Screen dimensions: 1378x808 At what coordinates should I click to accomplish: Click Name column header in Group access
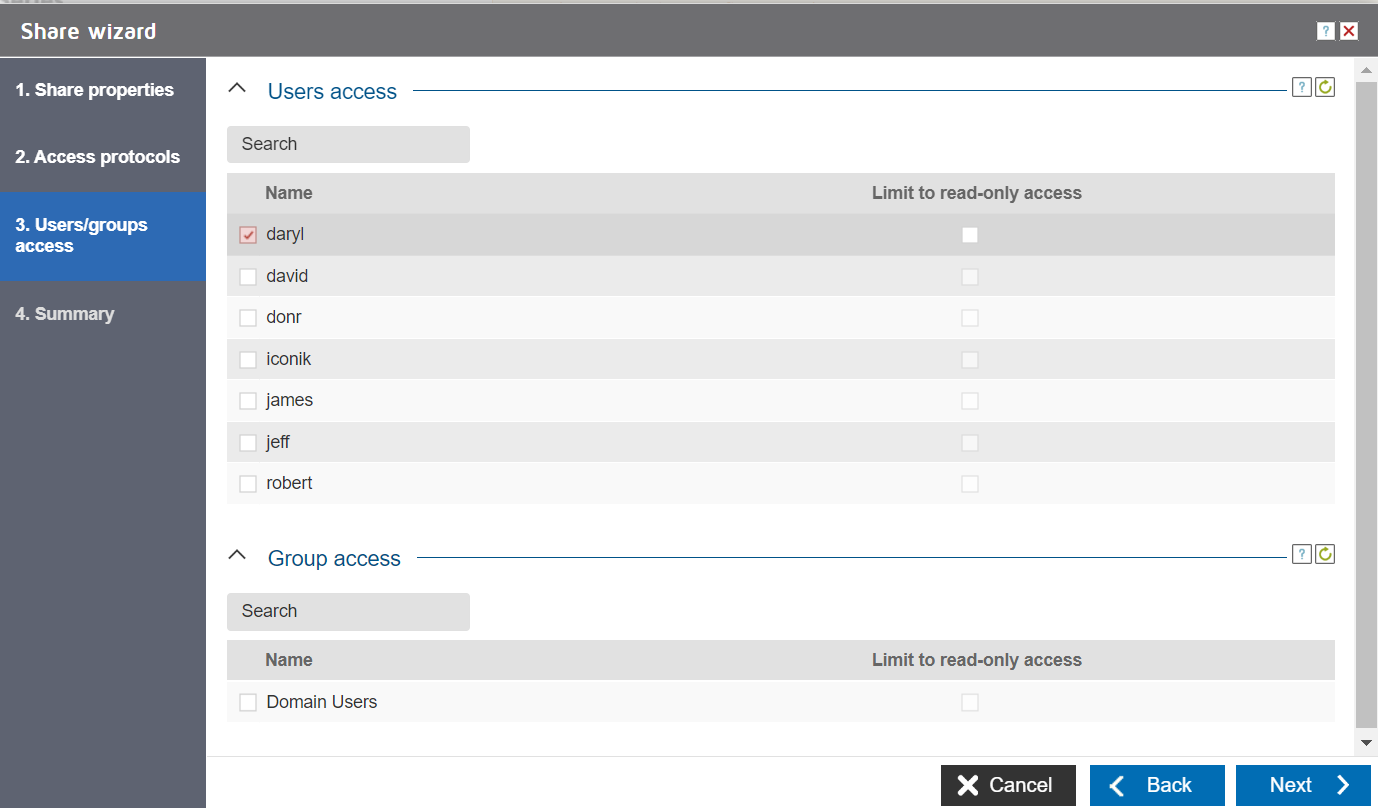(x=289, y=660)
